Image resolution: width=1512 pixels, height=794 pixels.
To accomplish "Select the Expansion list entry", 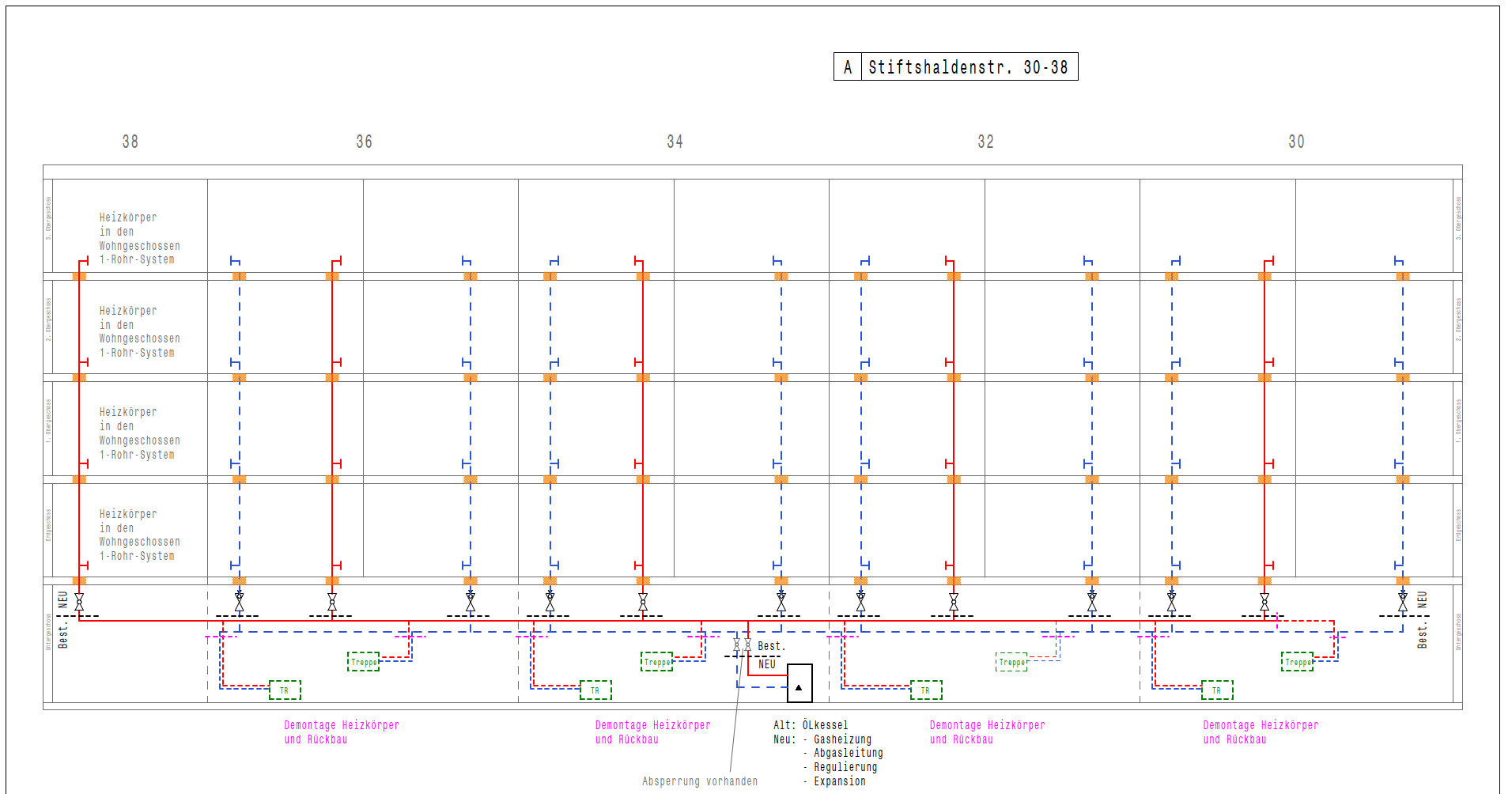I will pos(839,781).
